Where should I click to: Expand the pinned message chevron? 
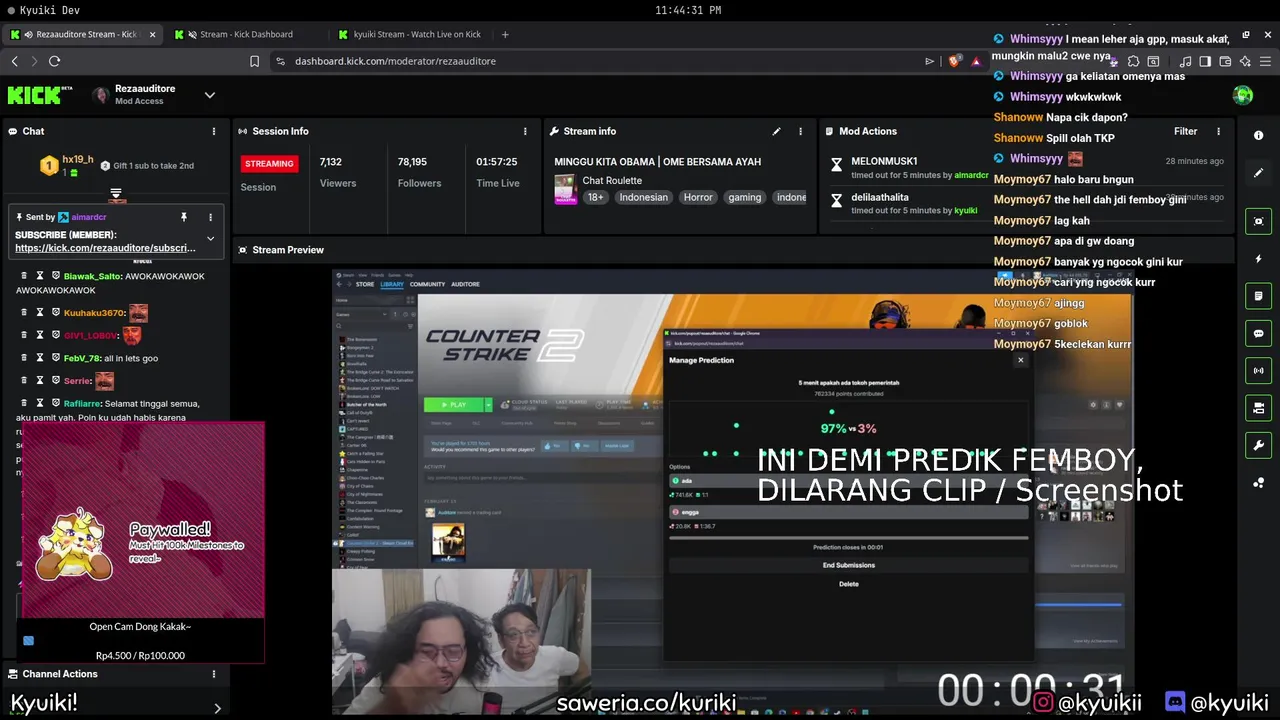click(210, 239)
